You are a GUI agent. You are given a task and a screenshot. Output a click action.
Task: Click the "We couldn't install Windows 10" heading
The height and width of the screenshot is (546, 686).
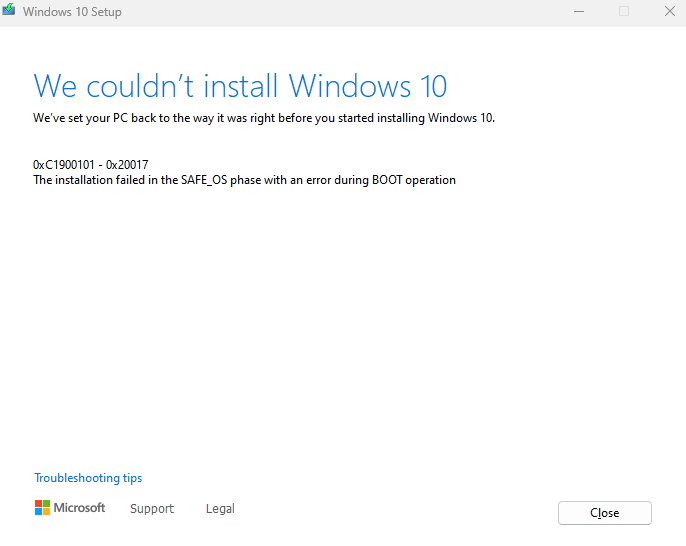coord(240,86)
